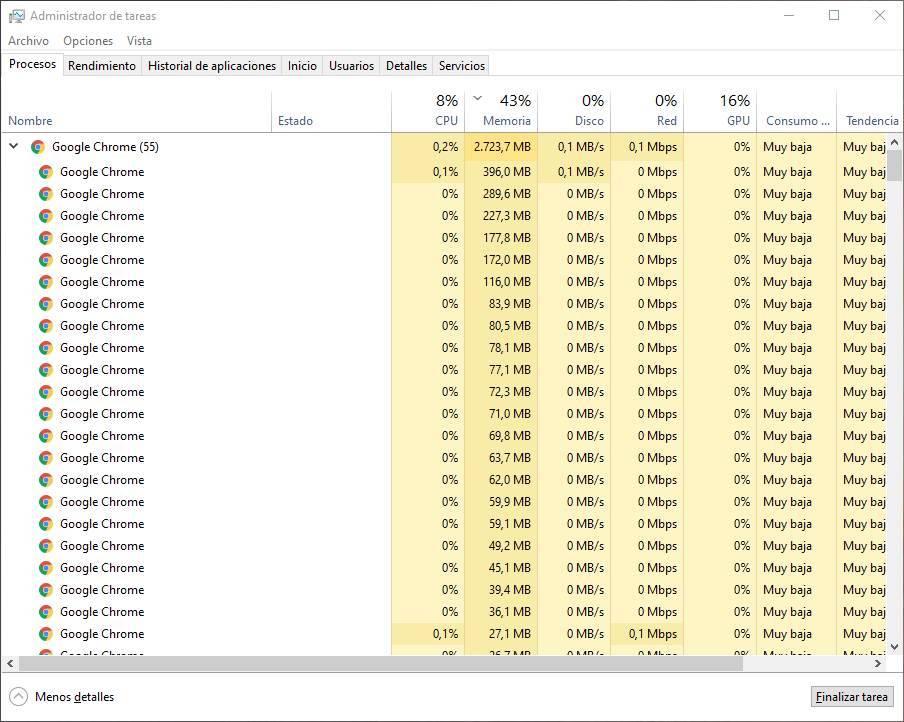Switch to the Detalles tab
904x722 pixels.
coord(406,65)
